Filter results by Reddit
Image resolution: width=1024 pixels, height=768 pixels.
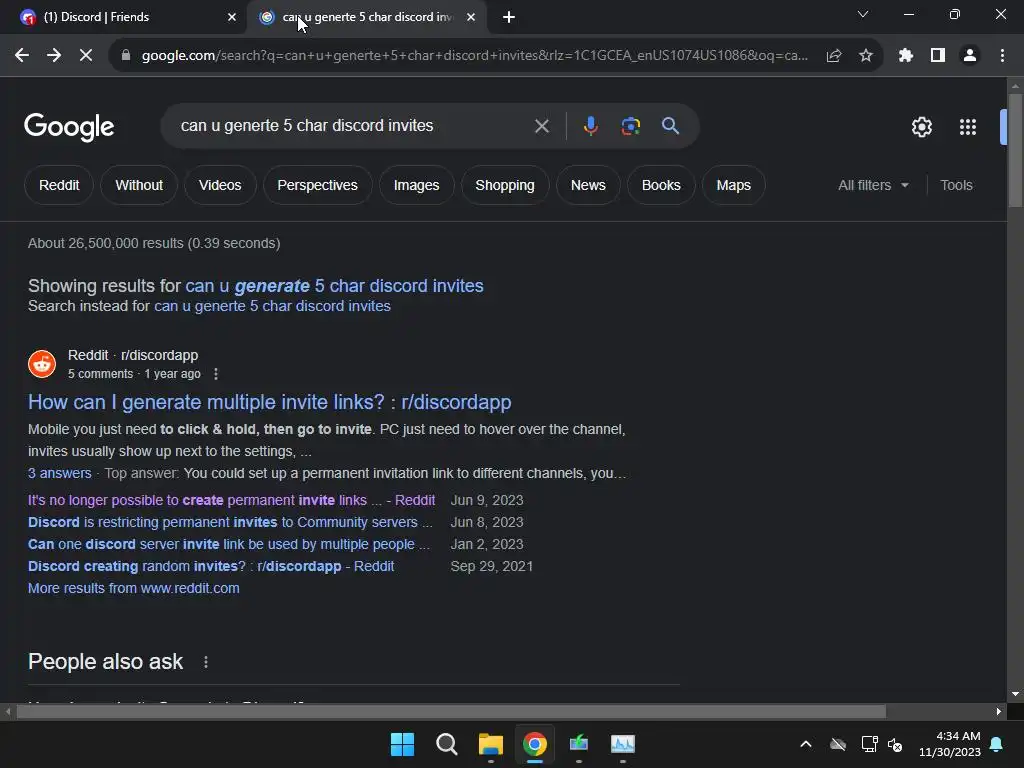59,185
